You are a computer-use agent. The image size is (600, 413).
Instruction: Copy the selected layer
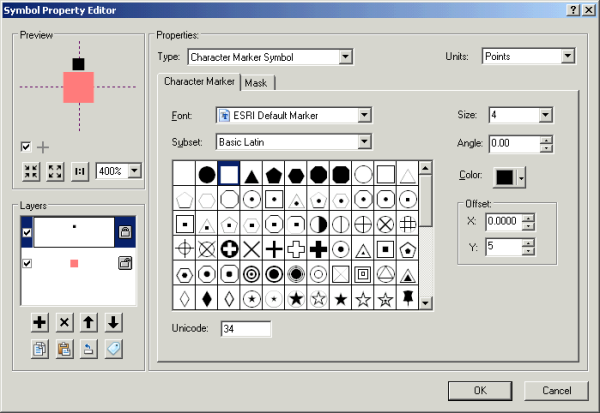pos(39,349)
